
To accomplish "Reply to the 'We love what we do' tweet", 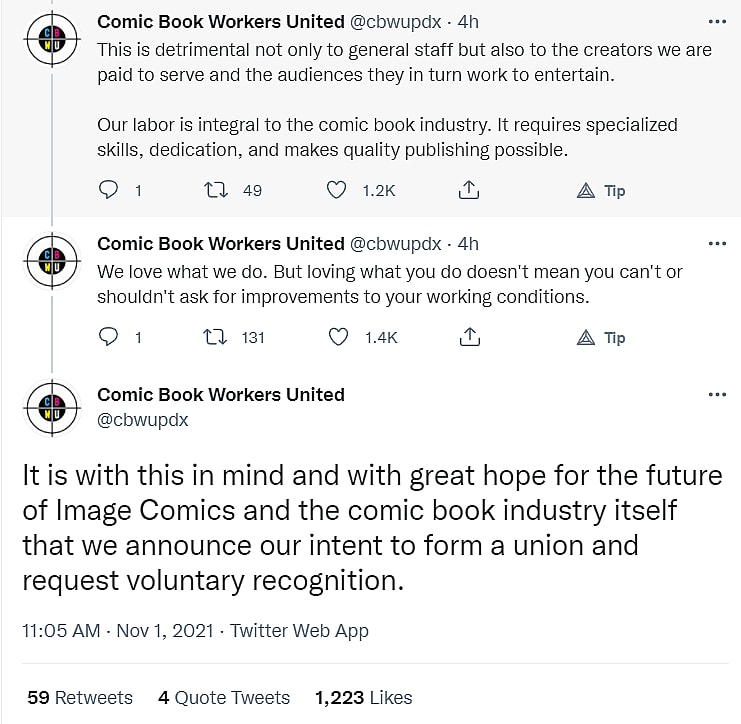I will [110, 338].
